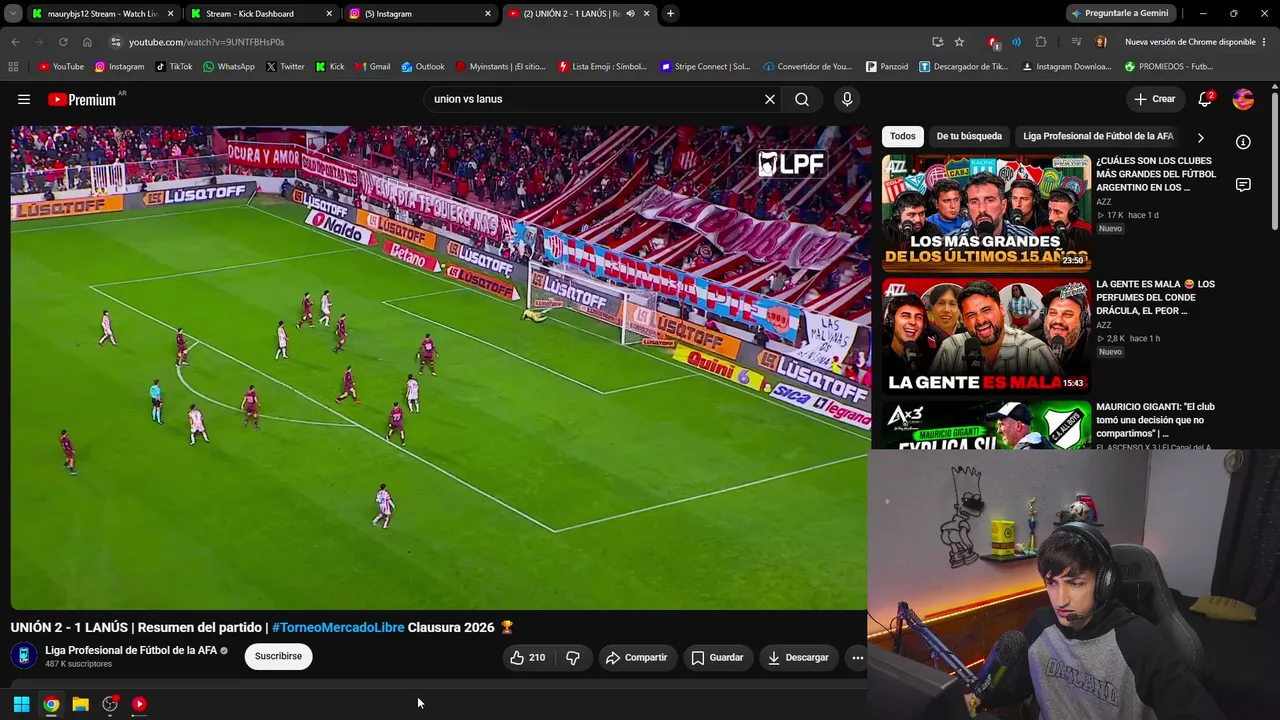Switch to the maurybjs12 Stream tab
This screenshot has height=720, width=1280.
coord(103,14)
